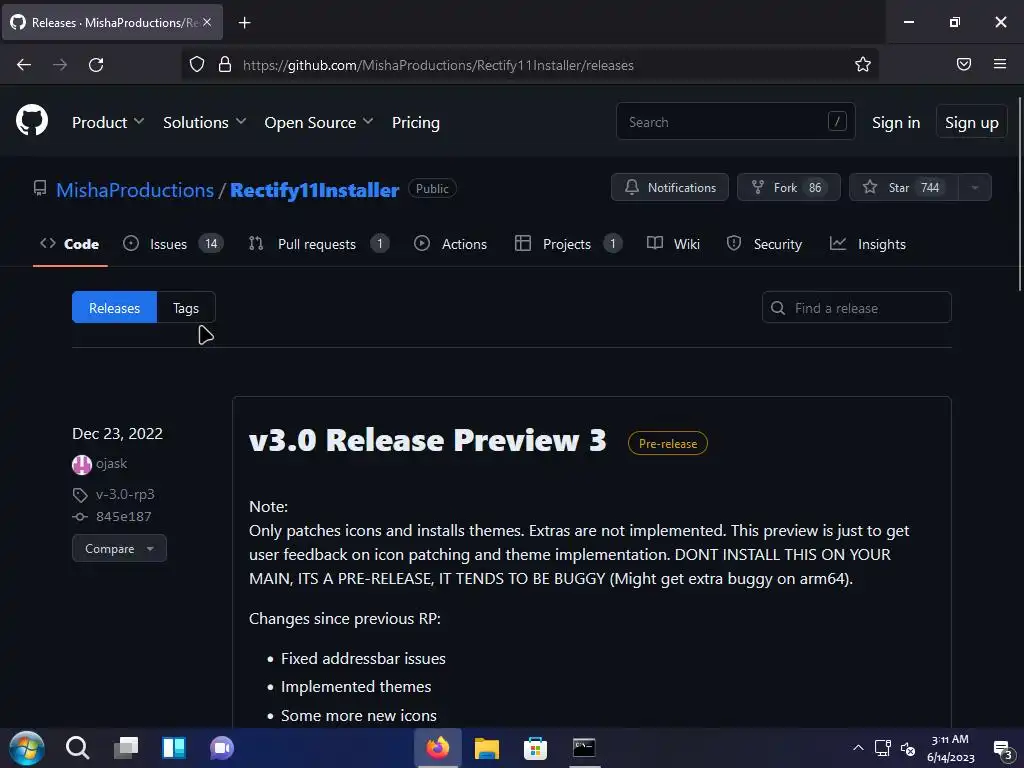This screenshot has width=1024, height=768.
Task: Click the Sign in link
Action: pos(895,123)
